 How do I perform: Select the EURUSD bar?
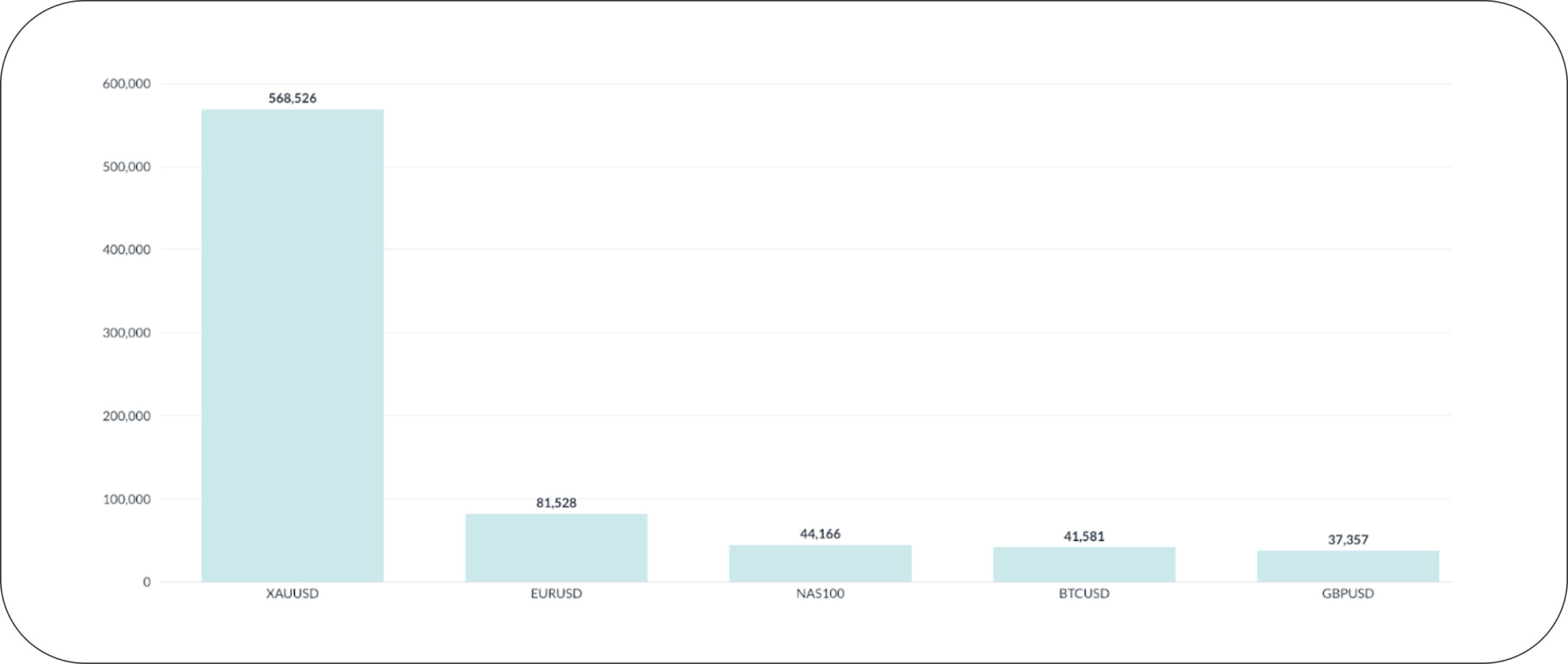(x=556, y=548)
